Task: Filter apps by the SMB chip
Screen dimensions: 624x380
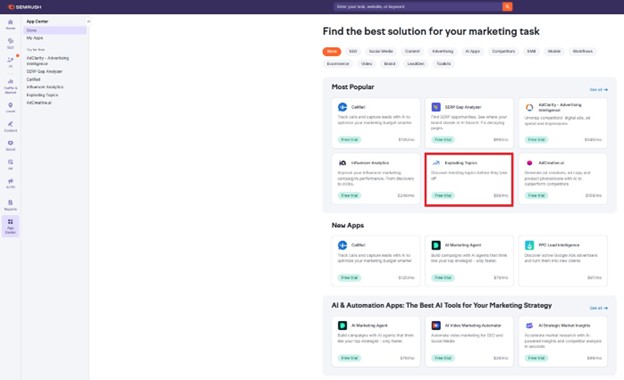Action: coord(531,51)
